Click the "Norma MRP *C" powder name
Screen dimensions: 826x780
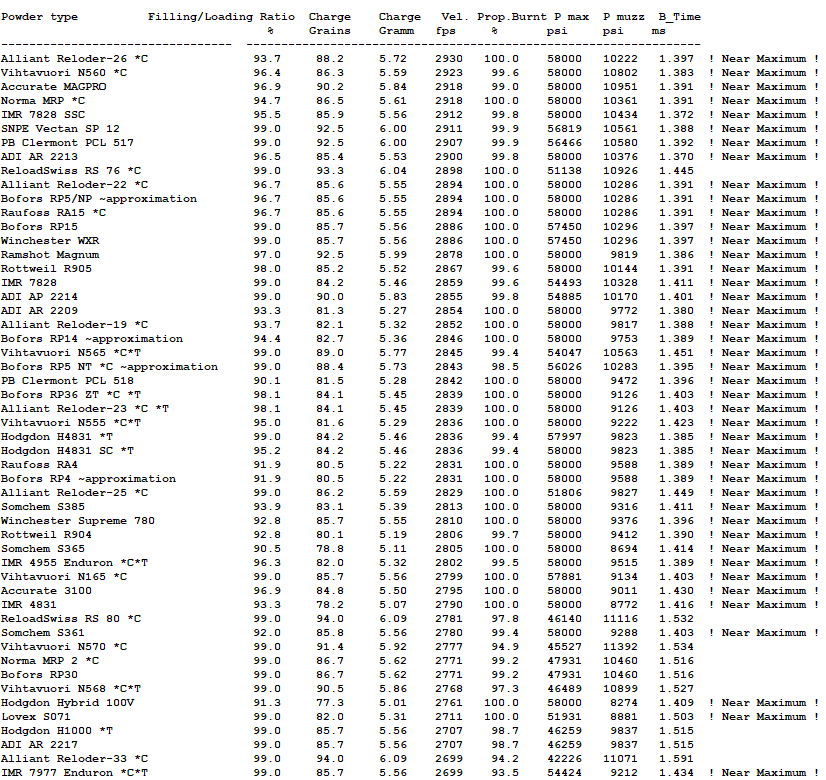pos(43,101)
